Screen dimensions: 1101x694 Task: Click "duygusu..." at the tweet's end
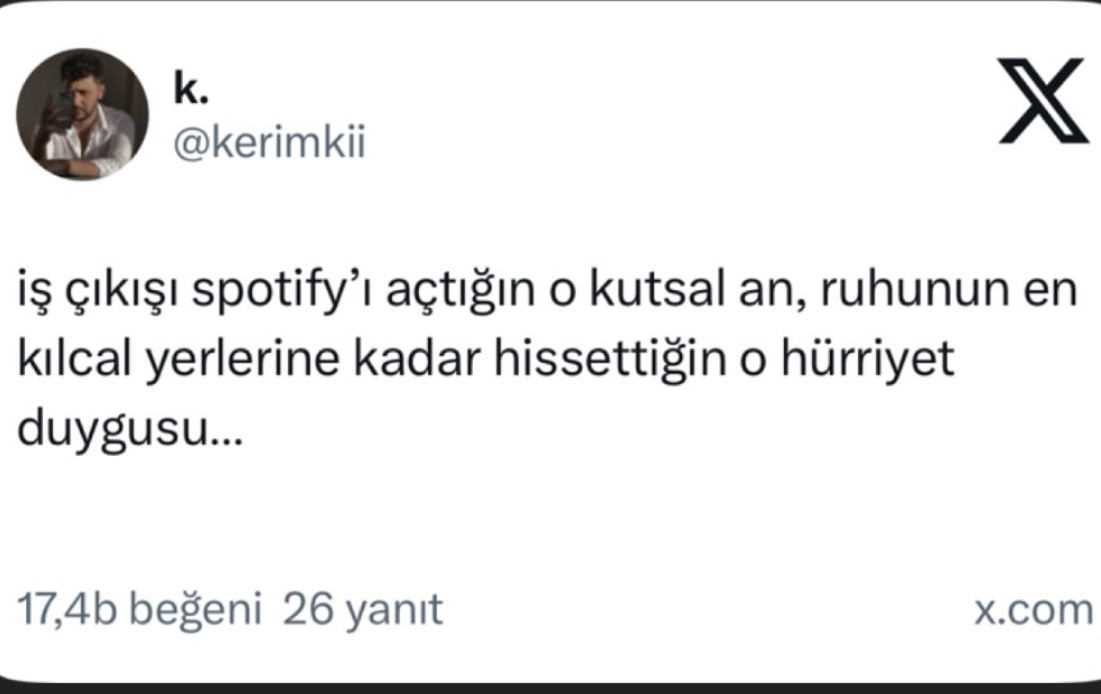tap(130, 429)
